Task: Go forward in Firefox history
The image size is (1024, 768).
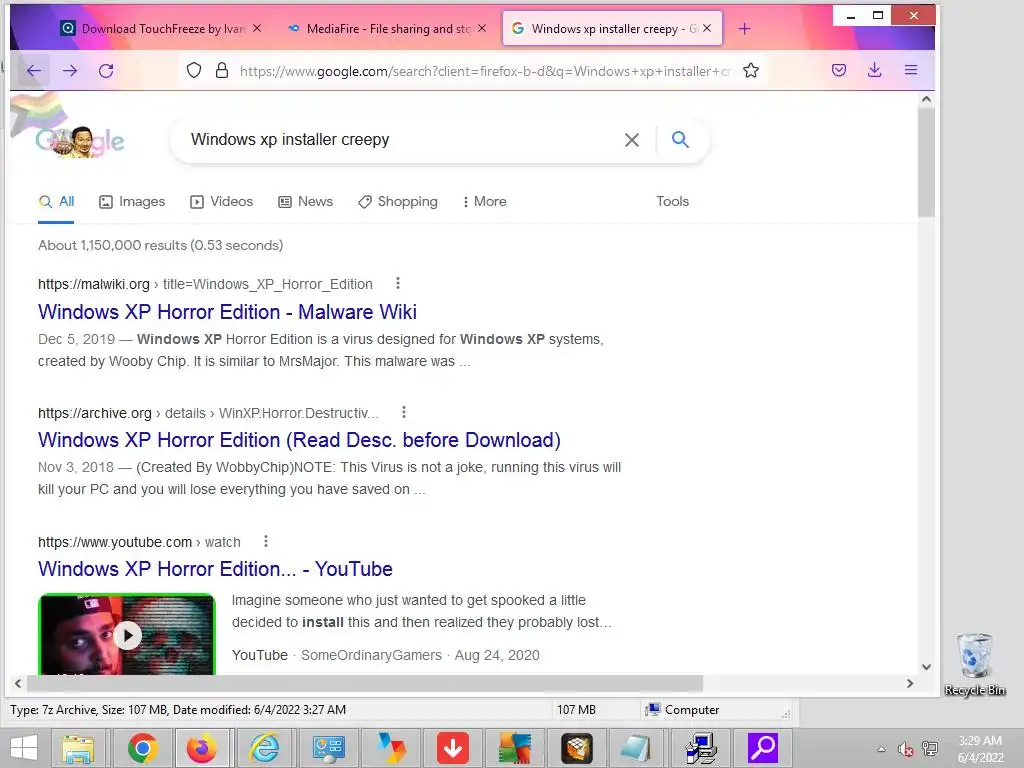Action: 70,71
